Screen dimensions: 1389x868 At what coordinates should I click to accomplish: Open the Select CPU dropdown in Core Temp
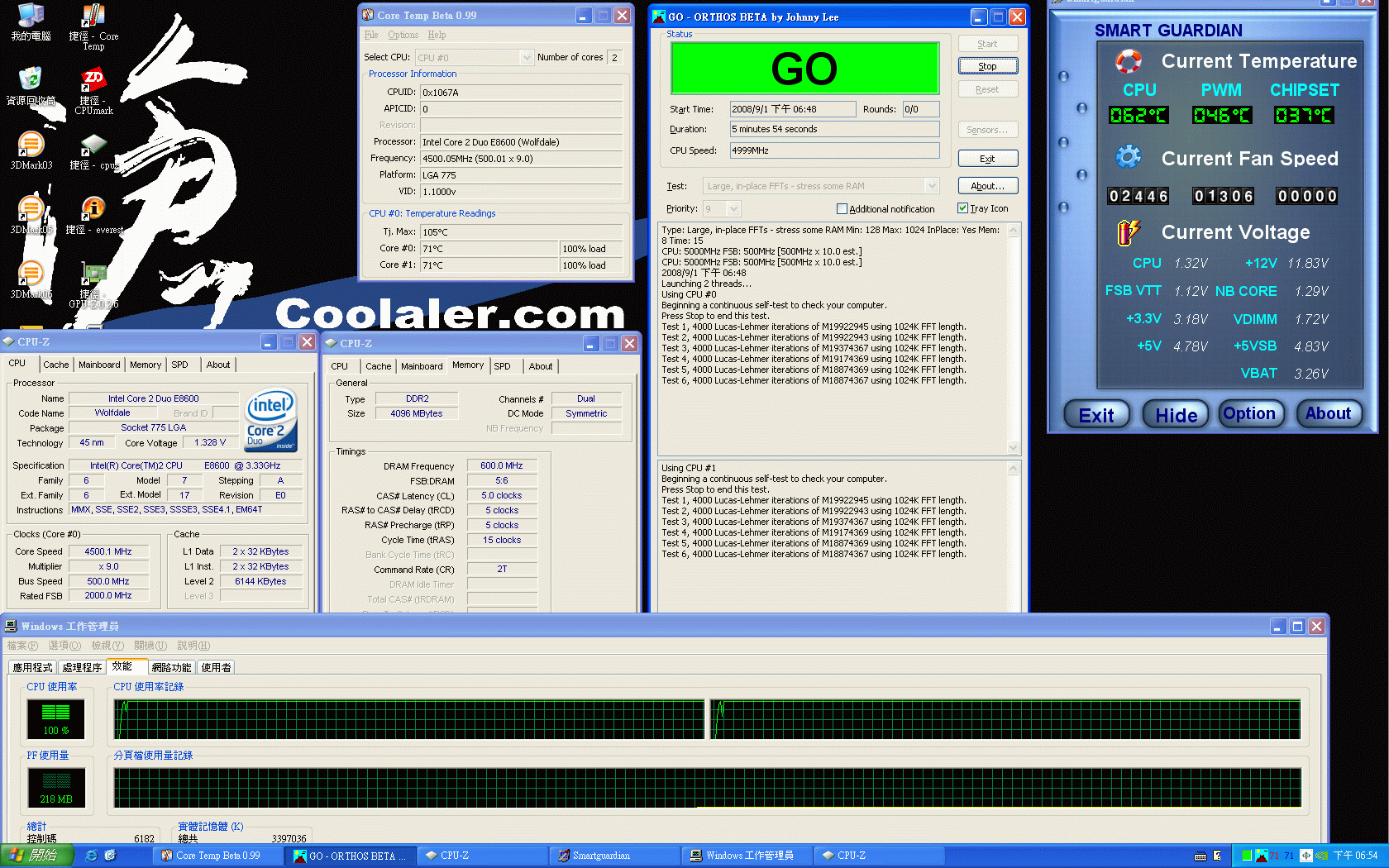pyautogui.click(x=527, y=57)
